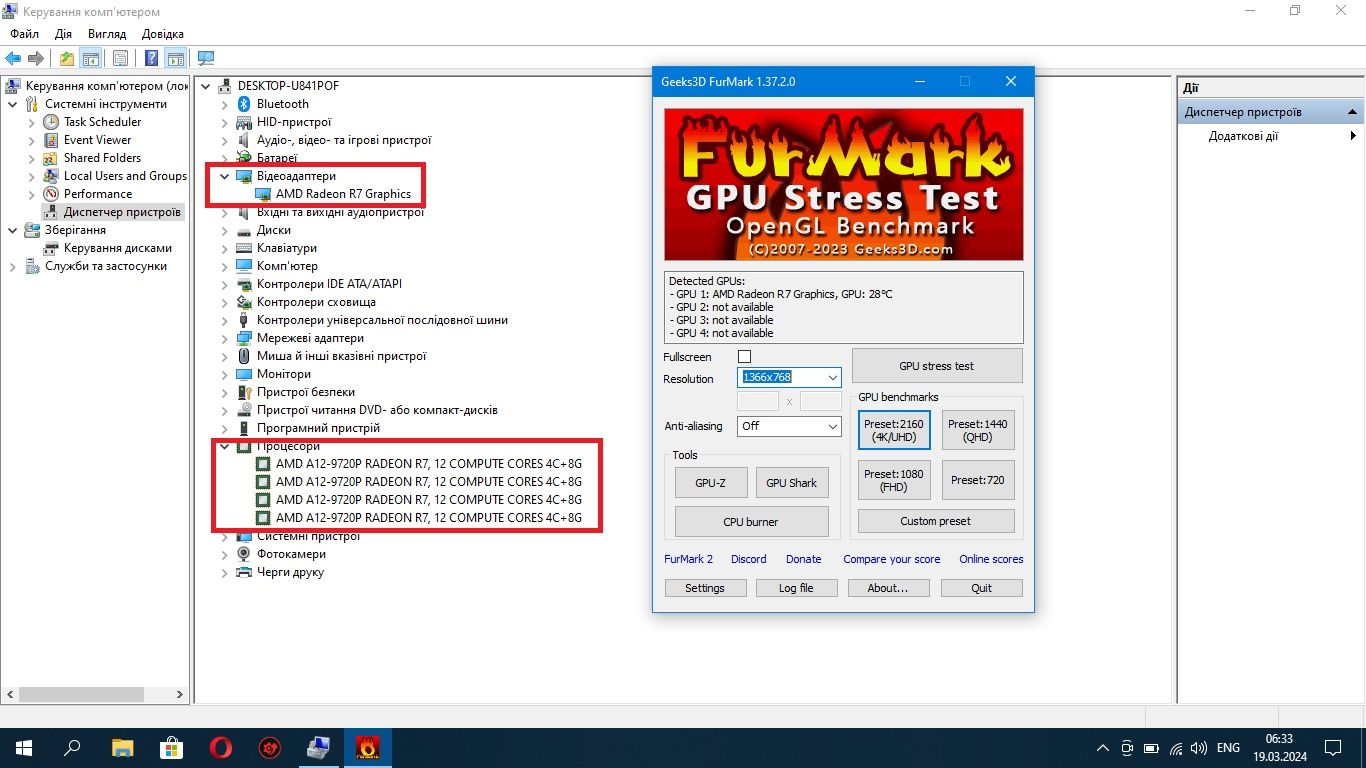Open FurMark Settings button
This screenshot has width=1366, height=768.
coord(705,588)
